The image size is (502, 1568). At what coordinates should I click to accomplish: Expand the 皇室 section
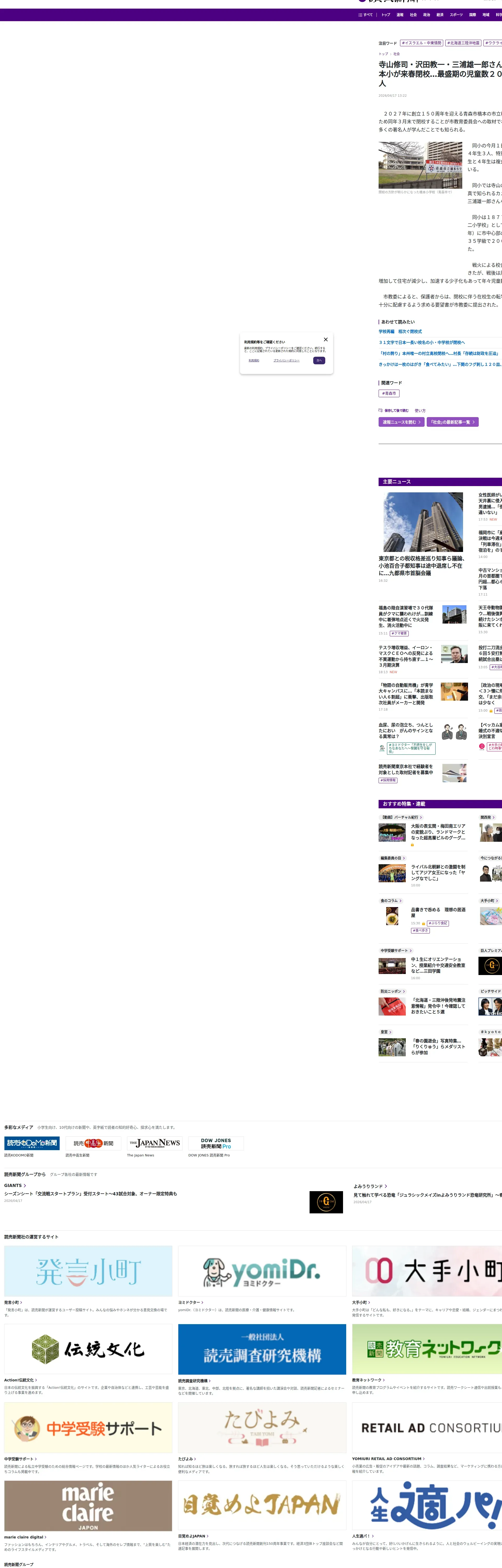pos(386,1032)
